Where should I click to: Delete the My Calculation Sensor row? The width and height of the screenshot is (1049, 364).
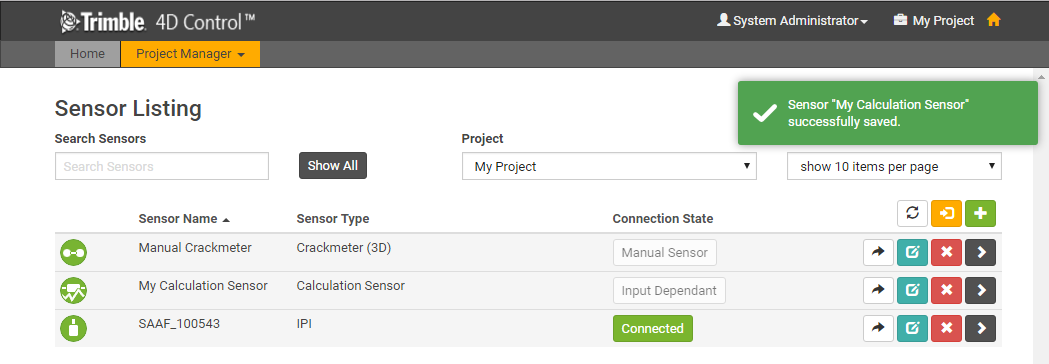click(x=946, y=290)
